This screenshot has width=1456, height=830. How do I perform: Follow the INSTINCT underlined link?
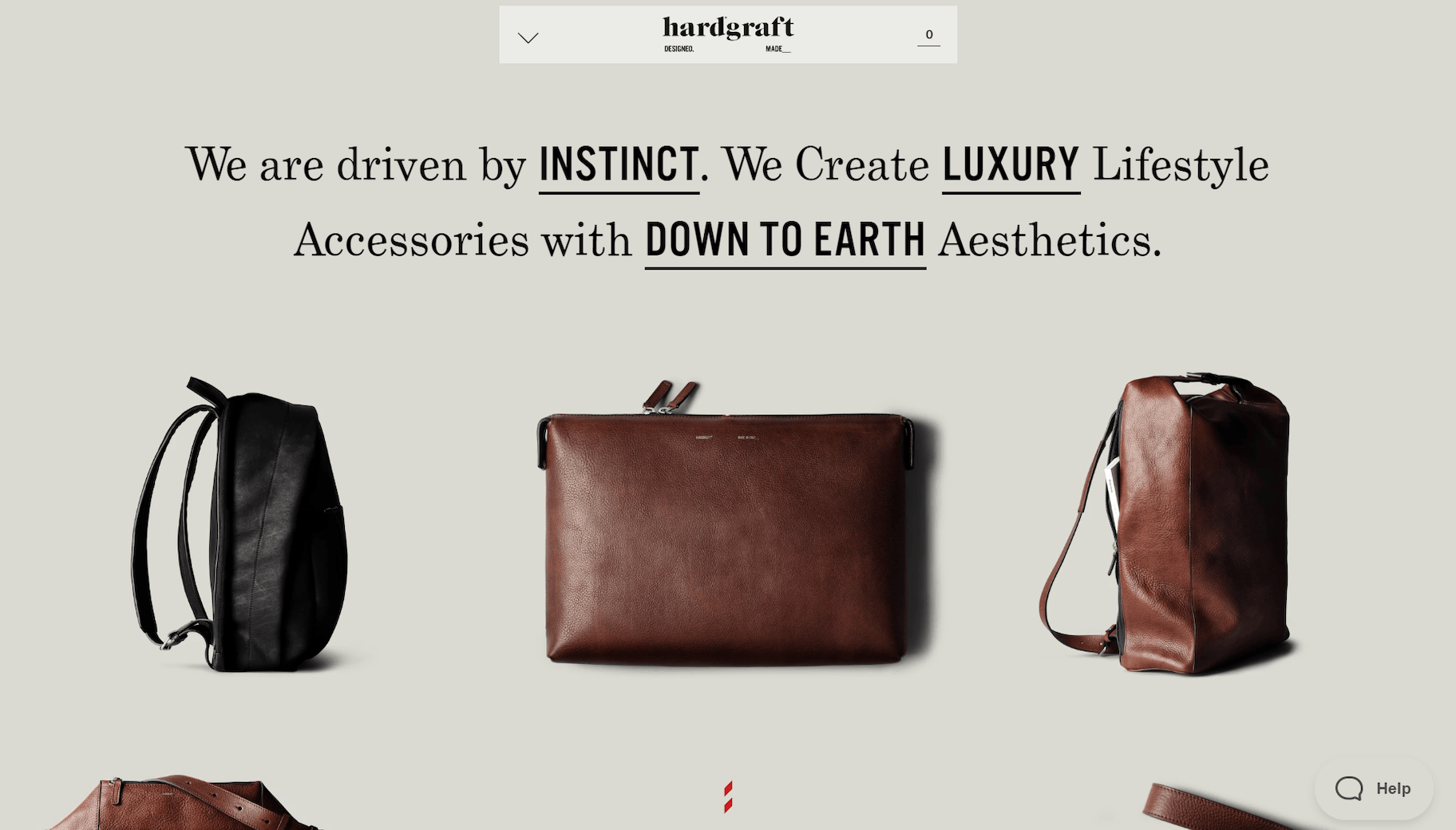click(x=619, y=166)
